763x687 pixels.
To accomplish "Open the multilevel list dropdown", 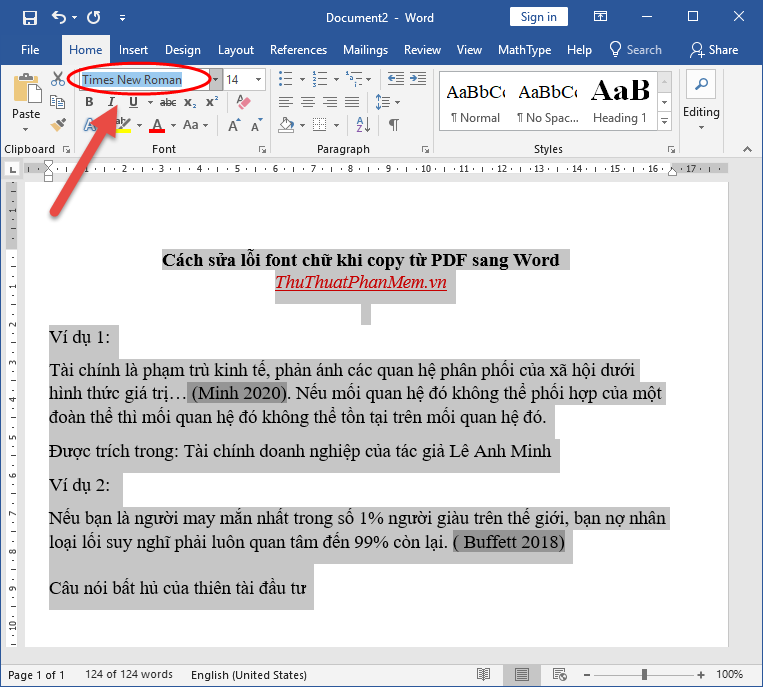I will 369,79.
